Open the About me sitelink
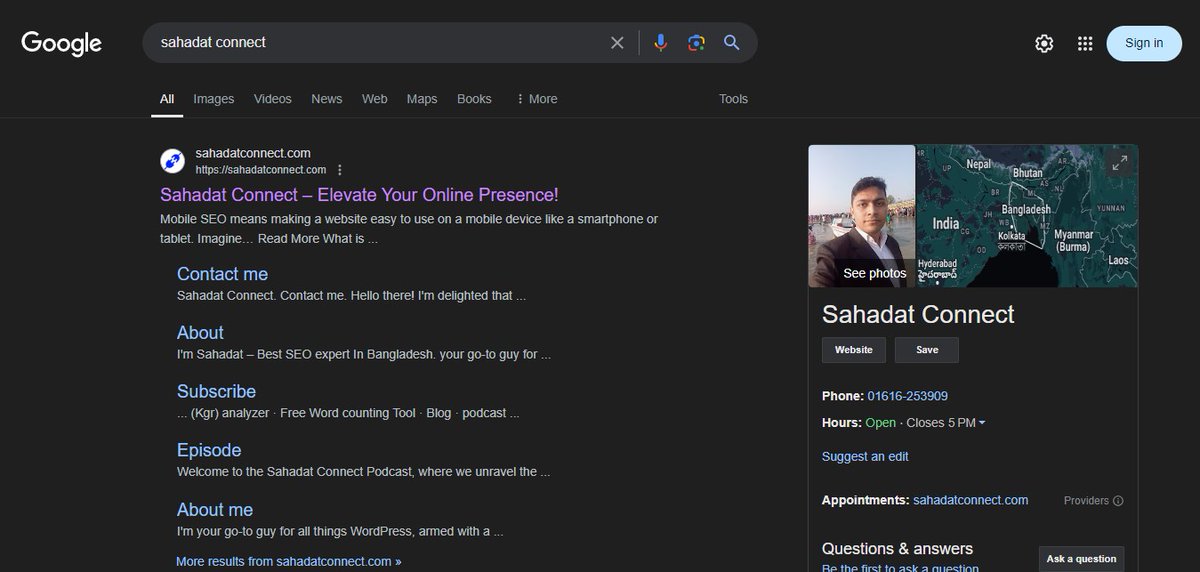Image resolution: width=1200 pixels, height=572 pixels. pyautogui.click(x=215, y=510)
